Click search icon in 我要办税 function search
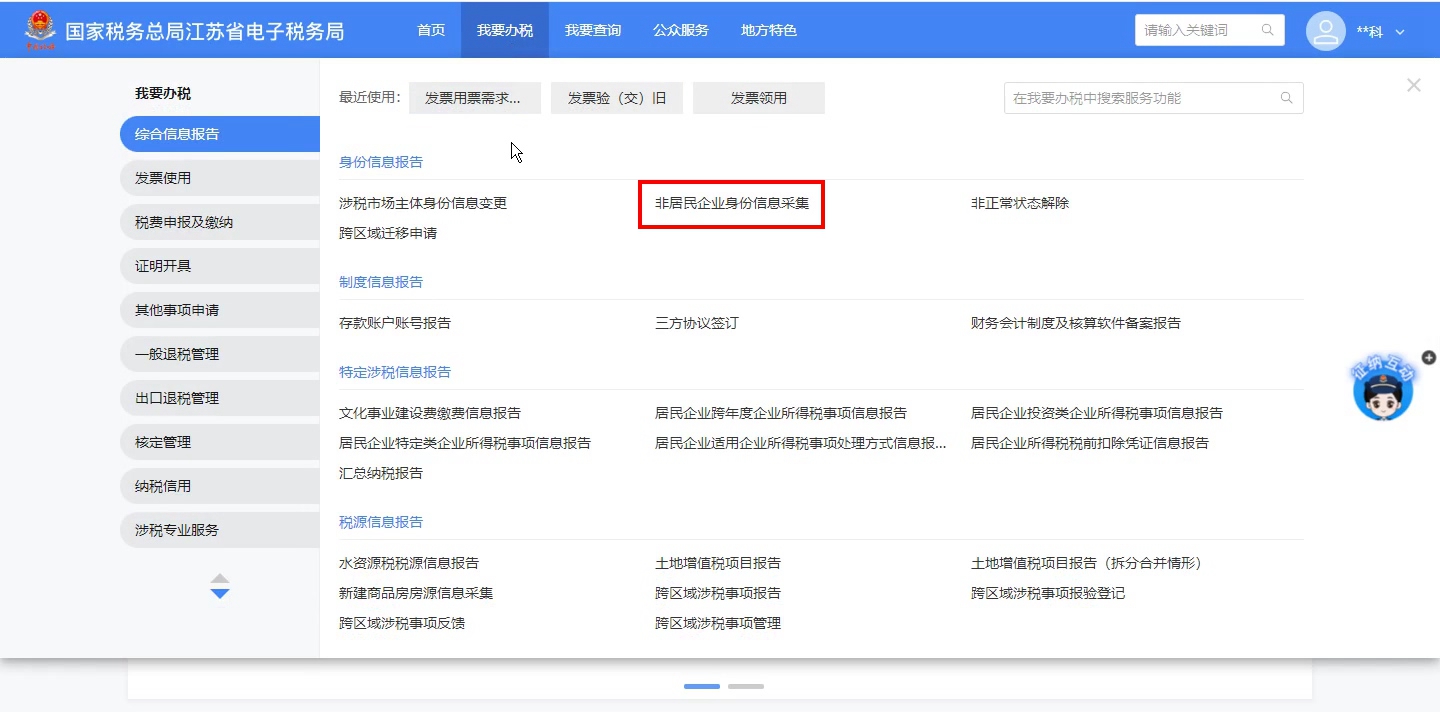 pyautogui.click(x=1287, y=98)
